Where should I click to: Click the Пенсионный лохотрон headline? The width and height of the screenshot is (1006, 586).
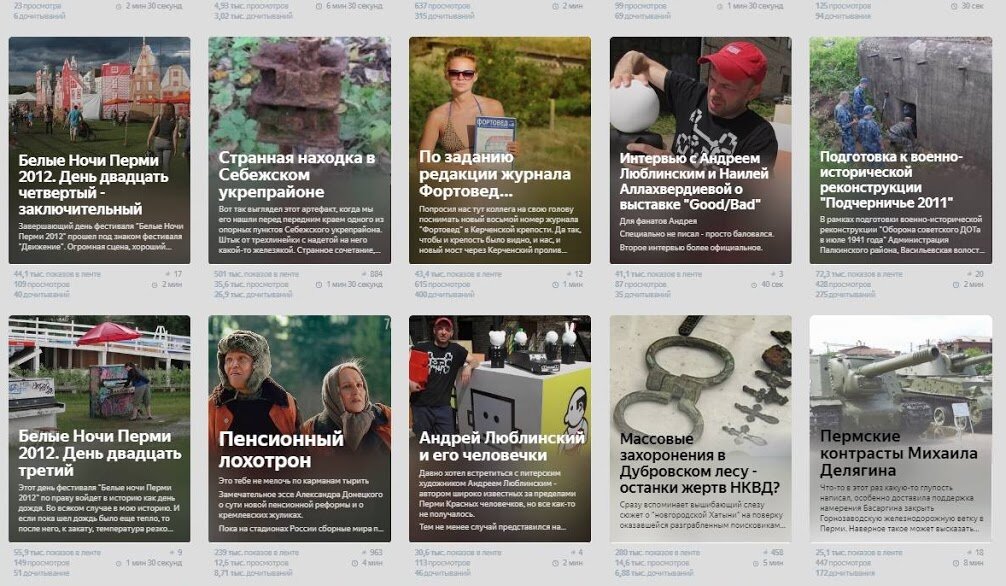tap(281, 450)
